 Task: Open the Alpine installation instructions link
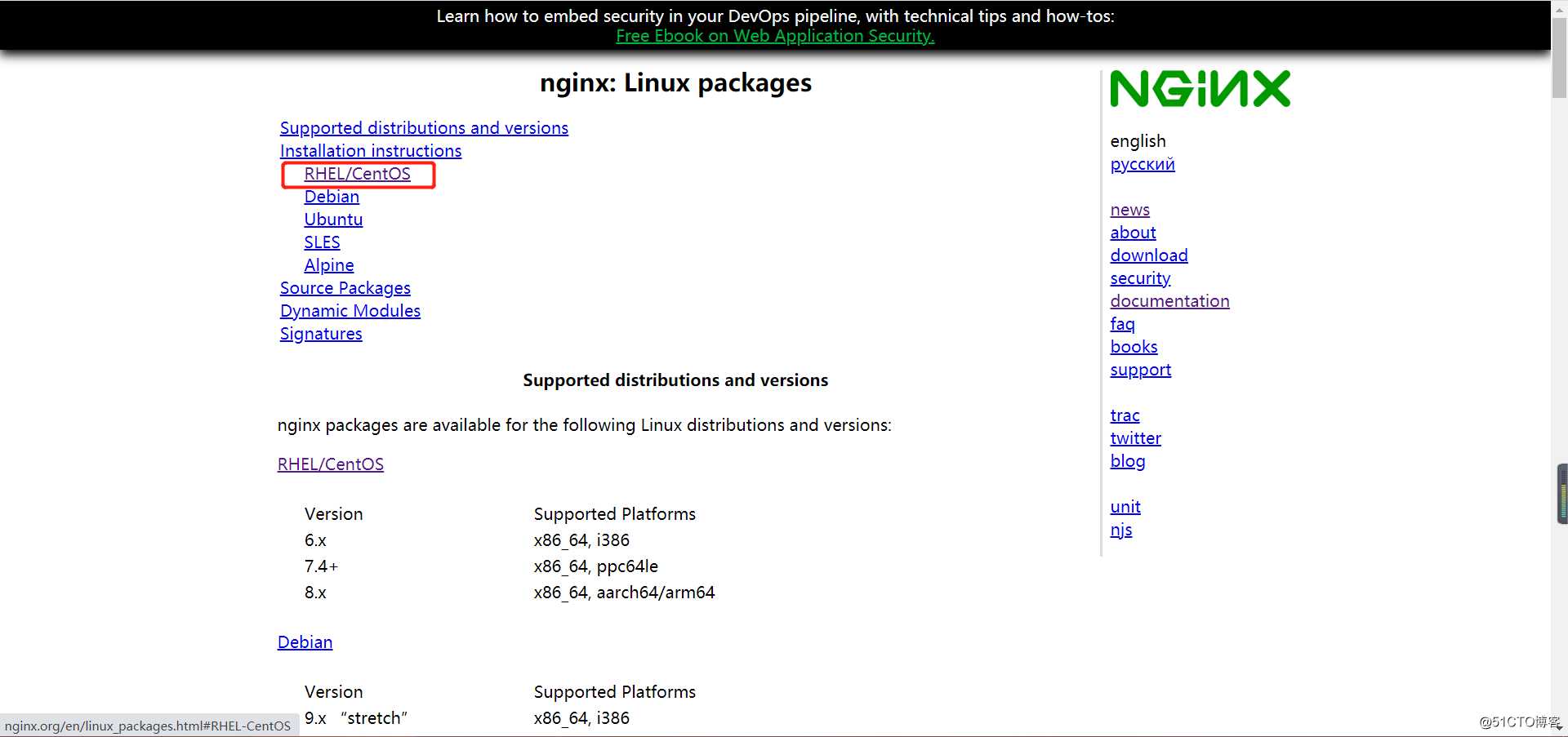pos(329,265)
